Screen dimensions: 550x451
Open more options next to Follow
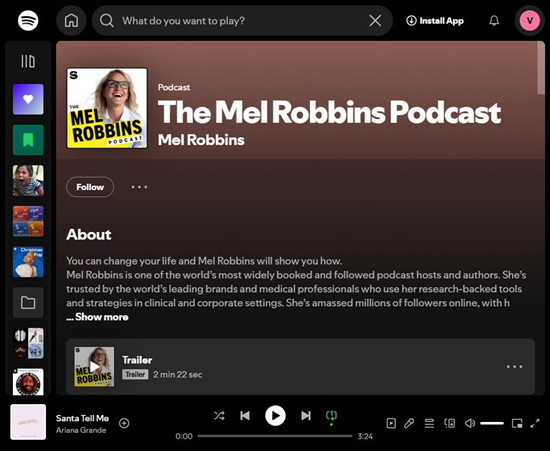coord(139,187)
